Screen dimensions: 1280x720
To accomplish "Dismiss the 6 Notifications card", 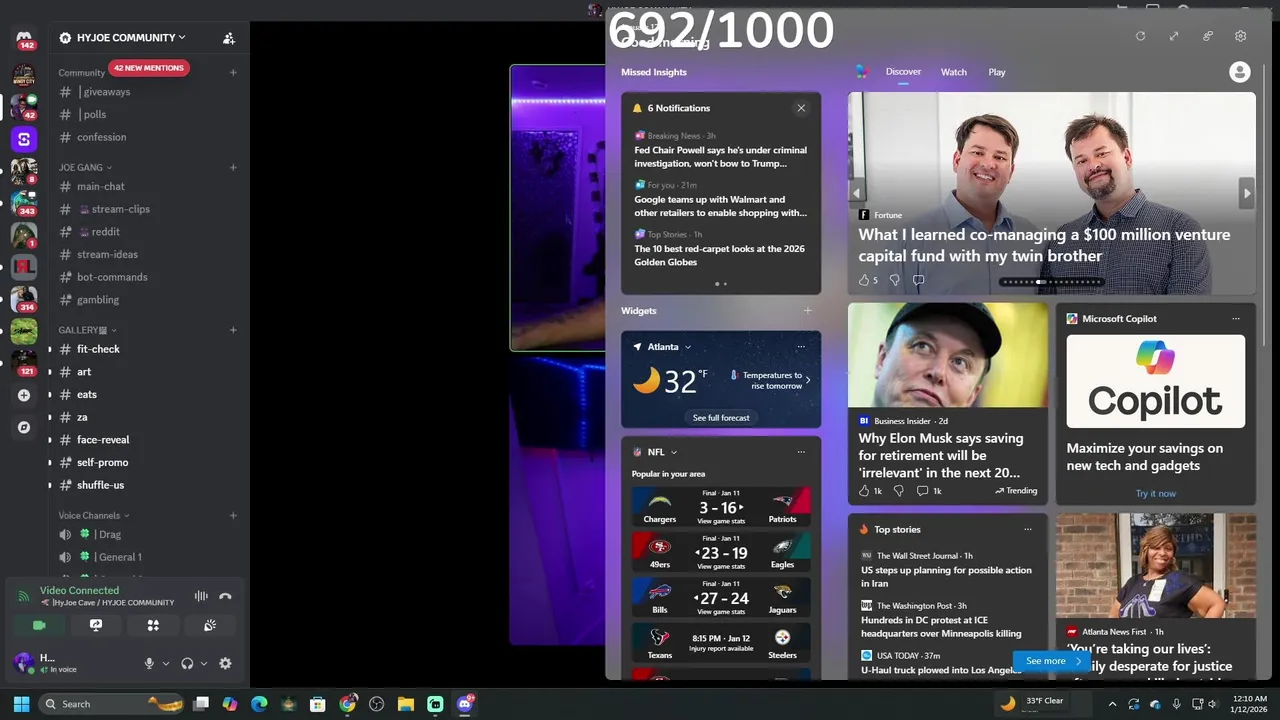I will (x=801, y=108).
